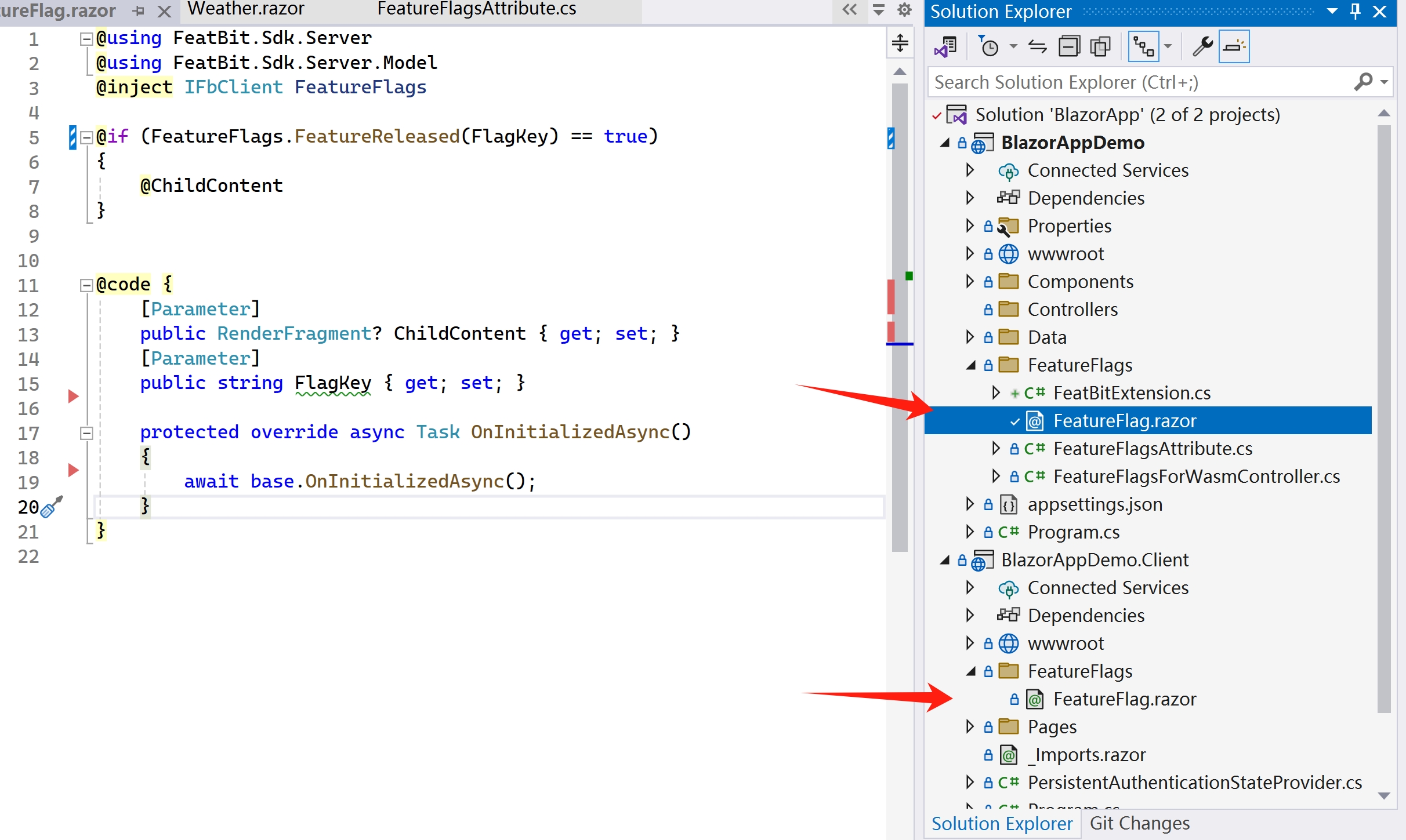This screenshot has width=1406, height=840.
Task: Select Solution 'BlazorApp' root node
Action: [1127, 115]
